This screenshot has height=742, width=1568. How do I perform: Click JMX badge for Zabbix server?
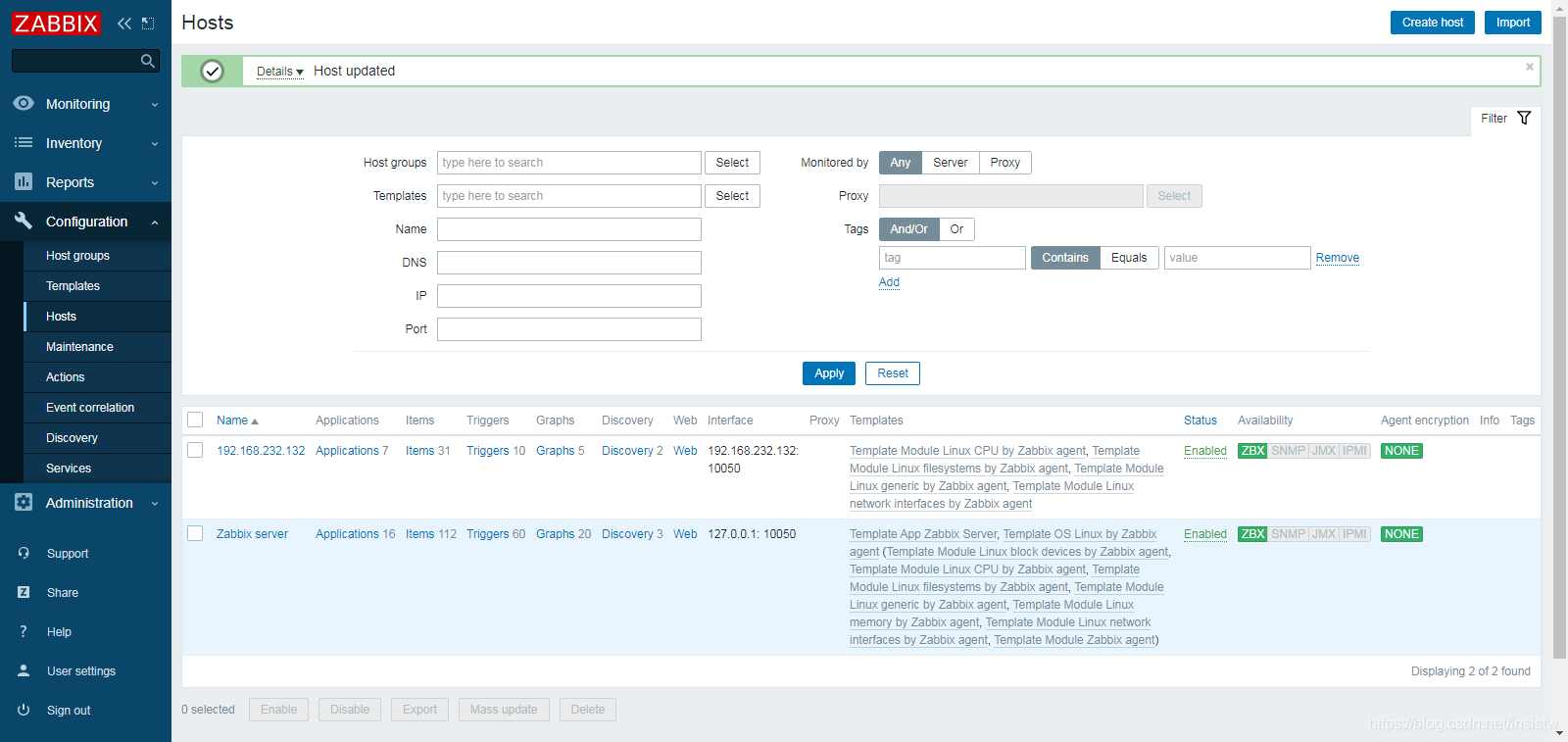click(x=1323, y=534)
